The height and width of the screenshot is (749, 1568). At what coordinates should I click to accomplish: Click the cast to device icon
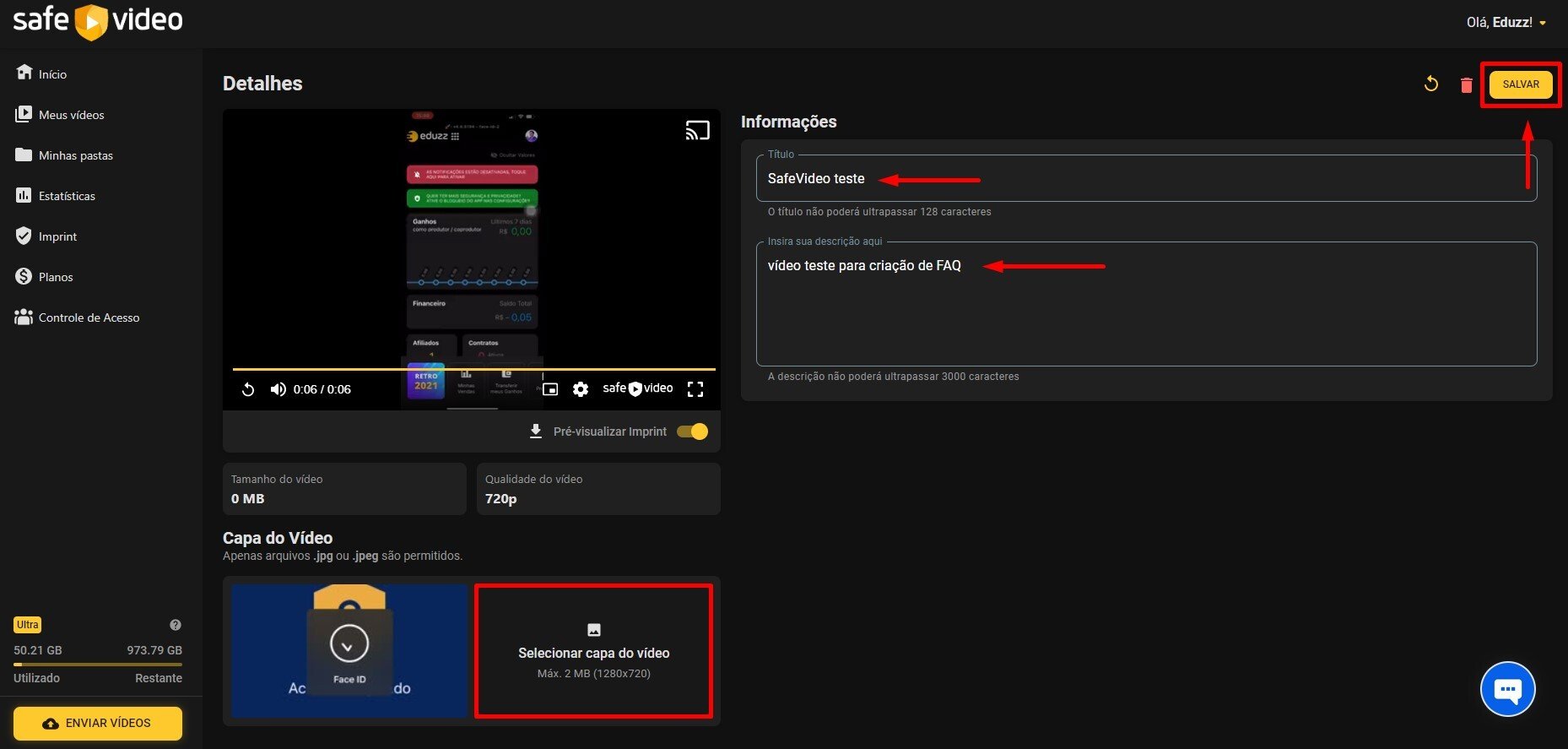coord(697,131)
